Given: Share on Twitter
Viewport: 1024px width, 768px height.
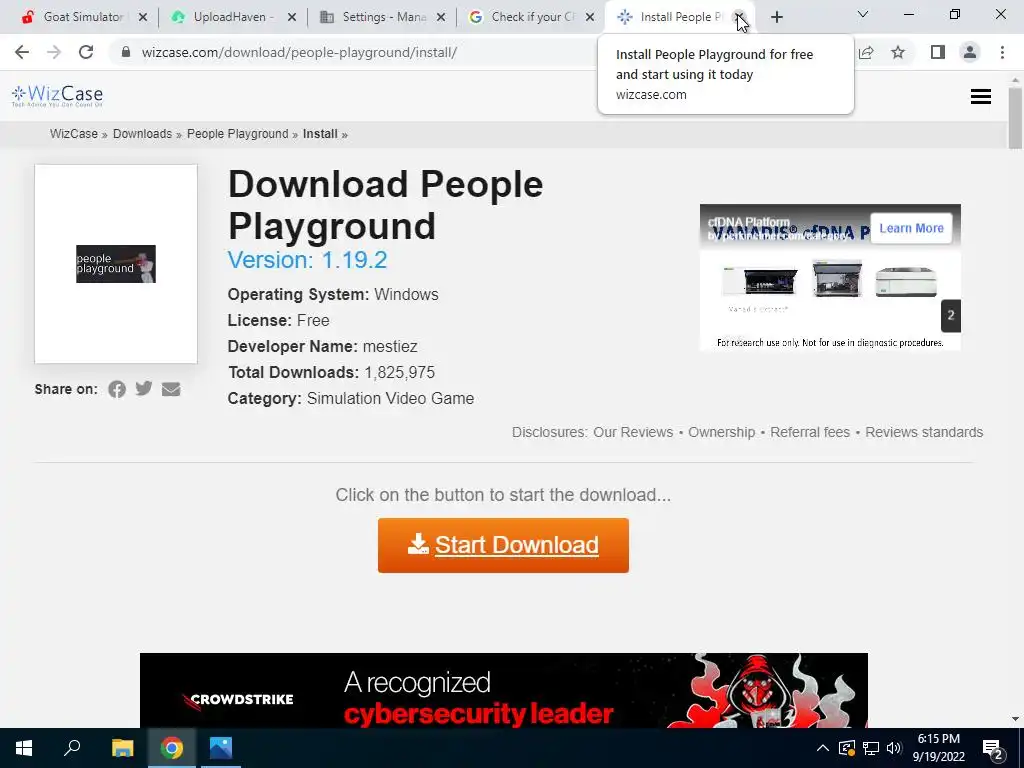Looking at the screenshot, I should tap(144, 389).
